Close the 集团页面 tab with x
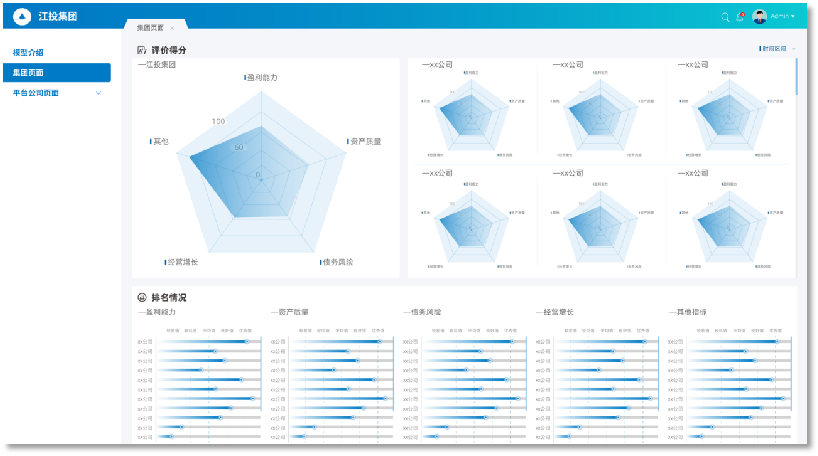Image resolution: width=818 pixels, height=456 pixels. [x=172, y=28]
